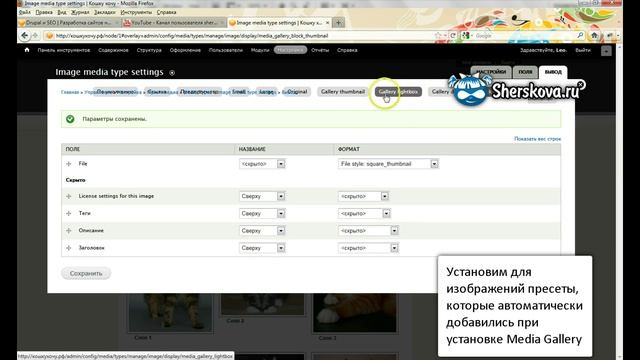Grab the drag handle of the Заголовок row
The height and width of the screenshot is (360, 640).
[x=69, y=248]
